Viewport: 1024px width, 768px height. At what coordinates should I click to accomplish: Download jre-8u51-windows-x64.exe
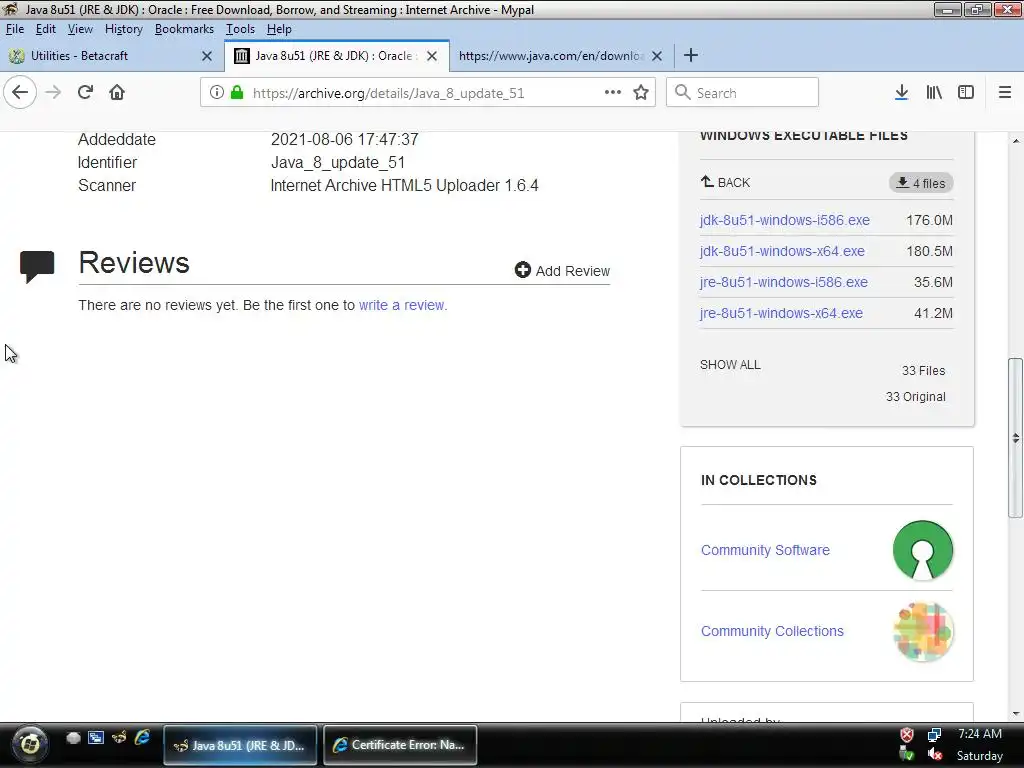click(781, 313)
